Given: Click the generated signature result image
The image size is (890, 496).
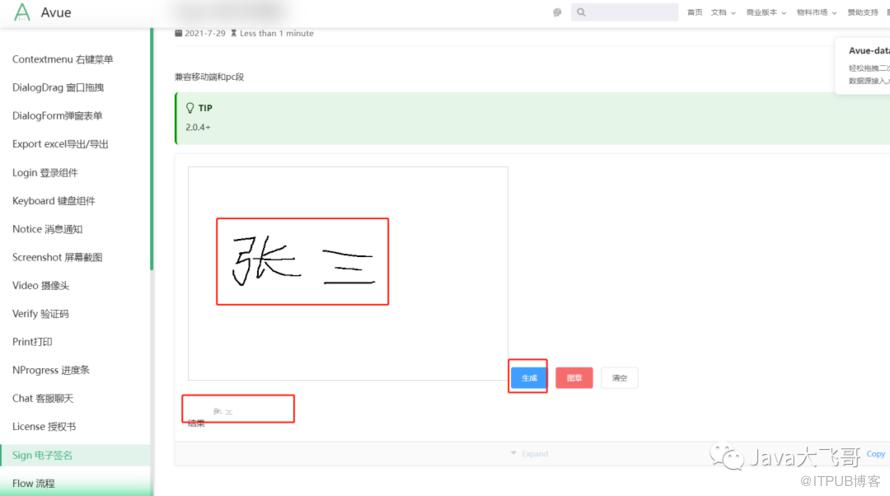Looking at the screenshot, I should (222, 411).
